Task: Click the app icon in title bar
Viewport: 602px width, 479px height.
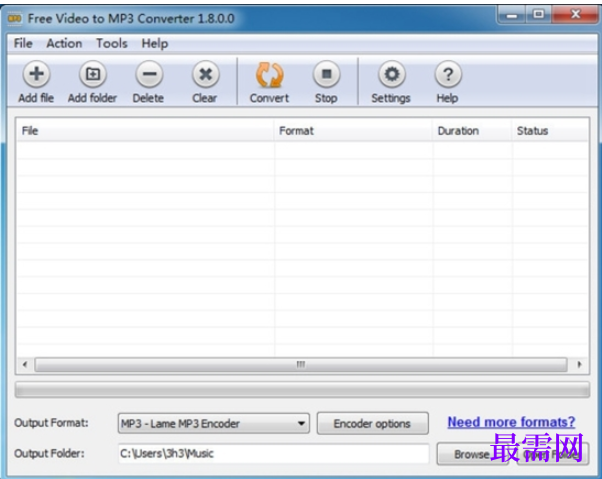Action: [15, 18]
